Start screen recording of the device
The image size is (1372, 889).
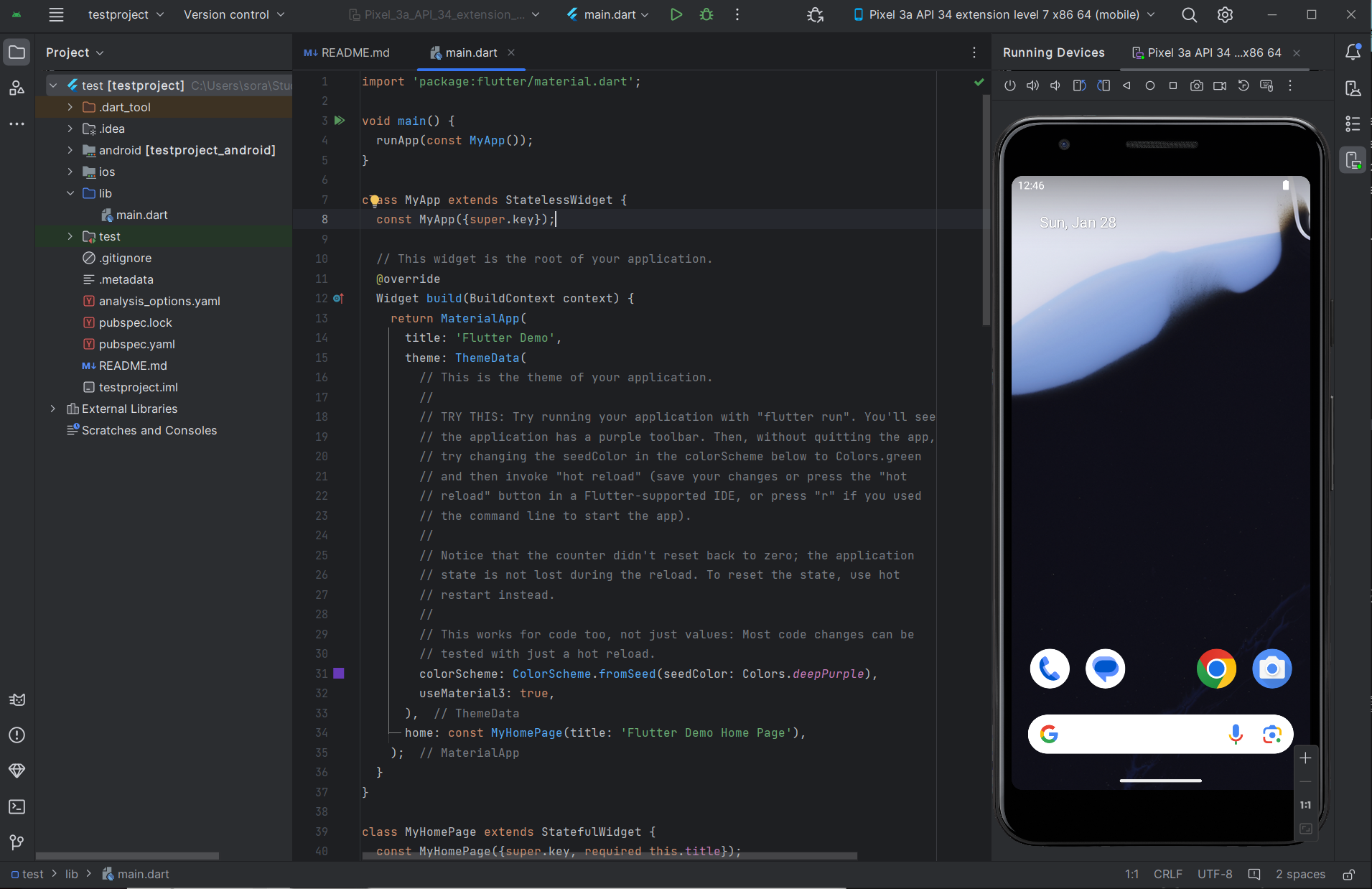coord(1219,85)
